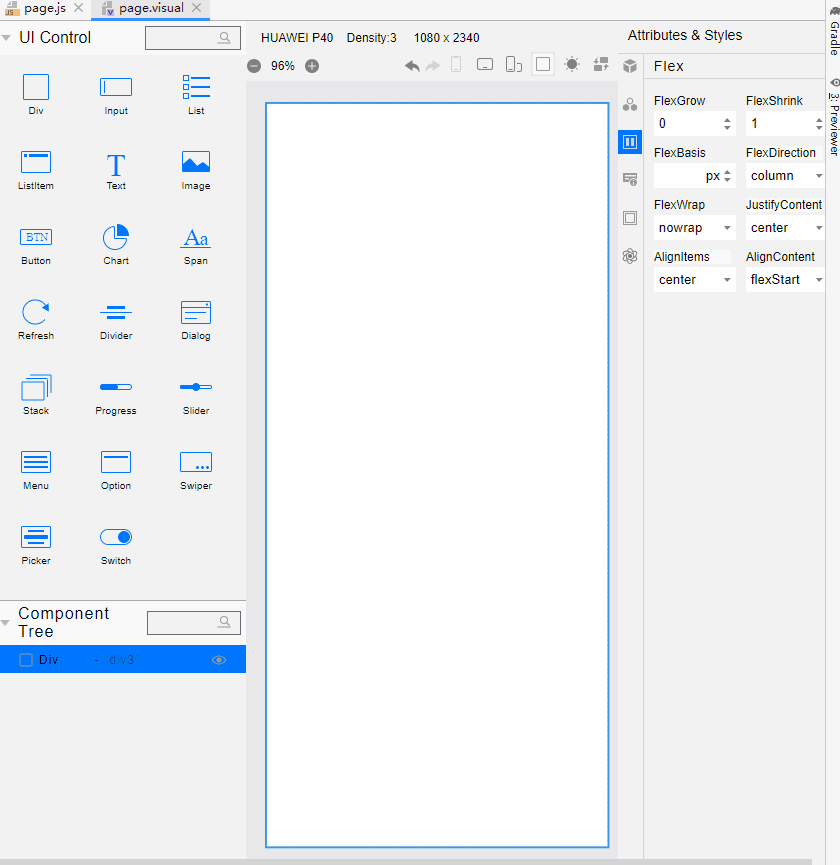This screenshot has width=840, height=865.
Task: Click the 96% zoom level text
Action: point(282,66)
